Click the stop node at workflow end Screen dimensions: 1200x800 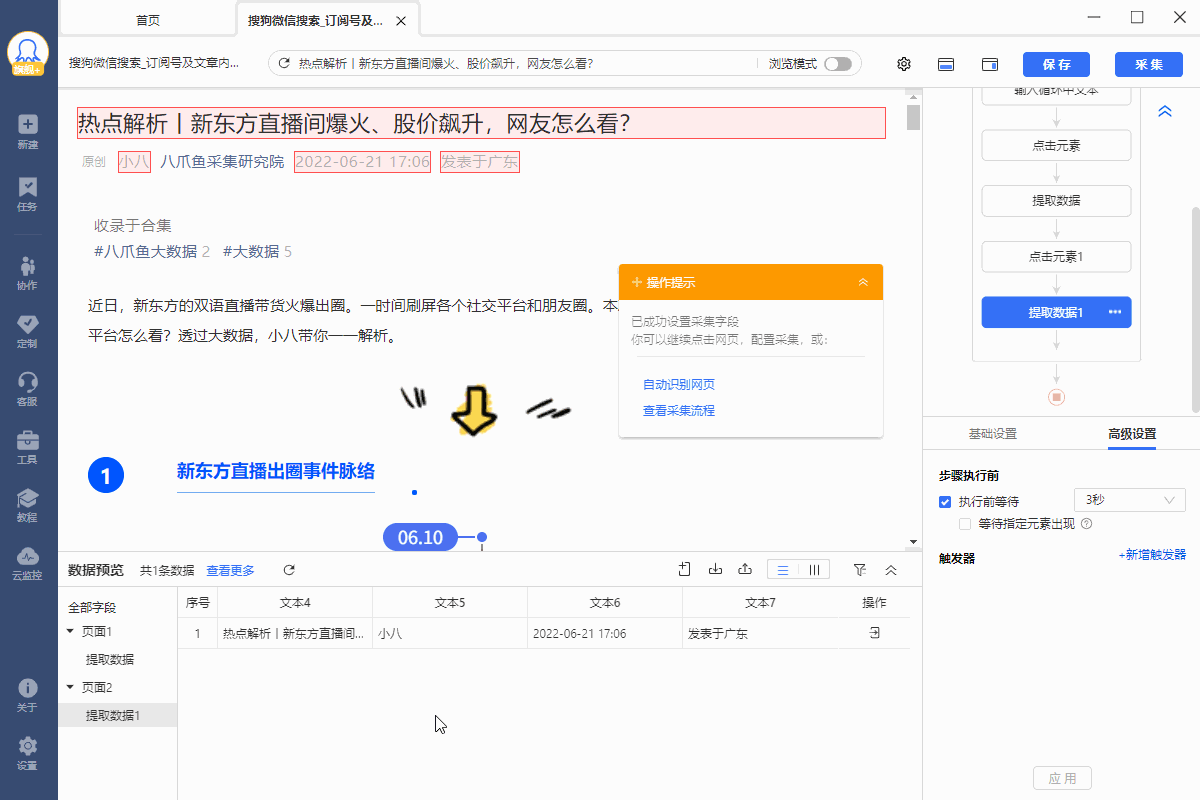click(x=1056, y=397)
